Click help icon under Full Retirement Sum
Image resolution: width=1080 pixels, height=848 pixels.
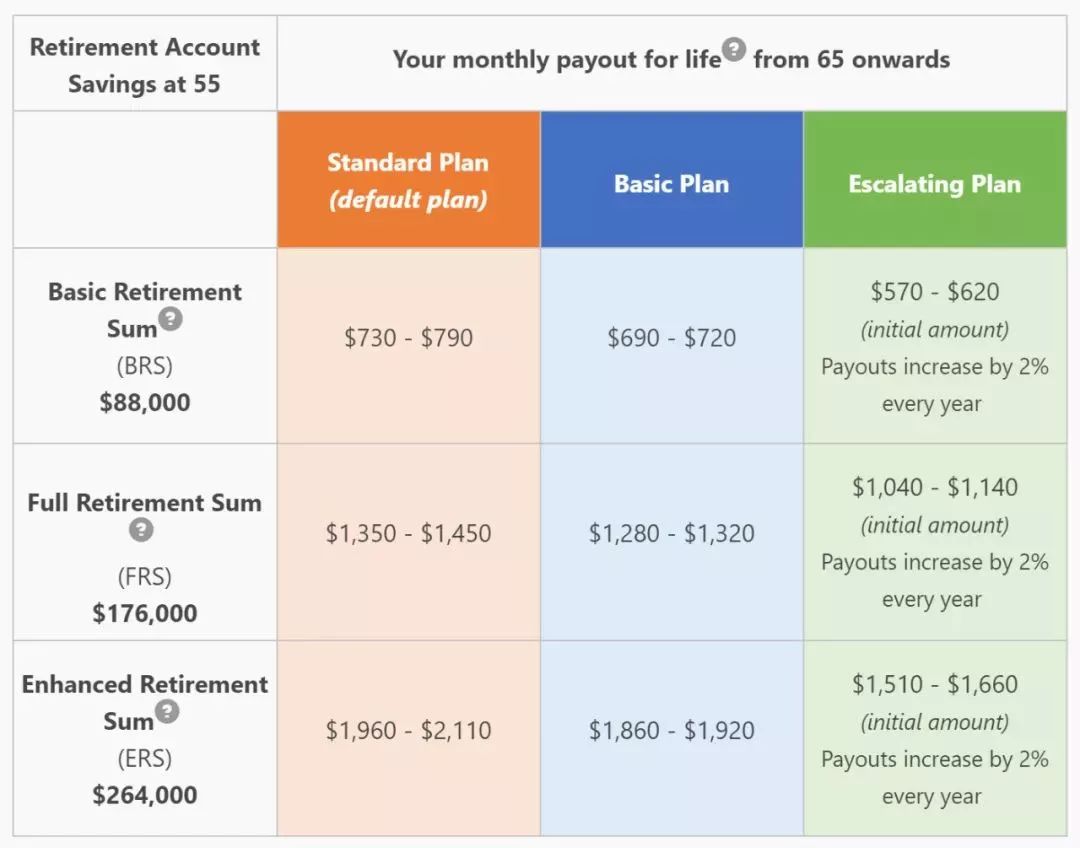(142, 530)
